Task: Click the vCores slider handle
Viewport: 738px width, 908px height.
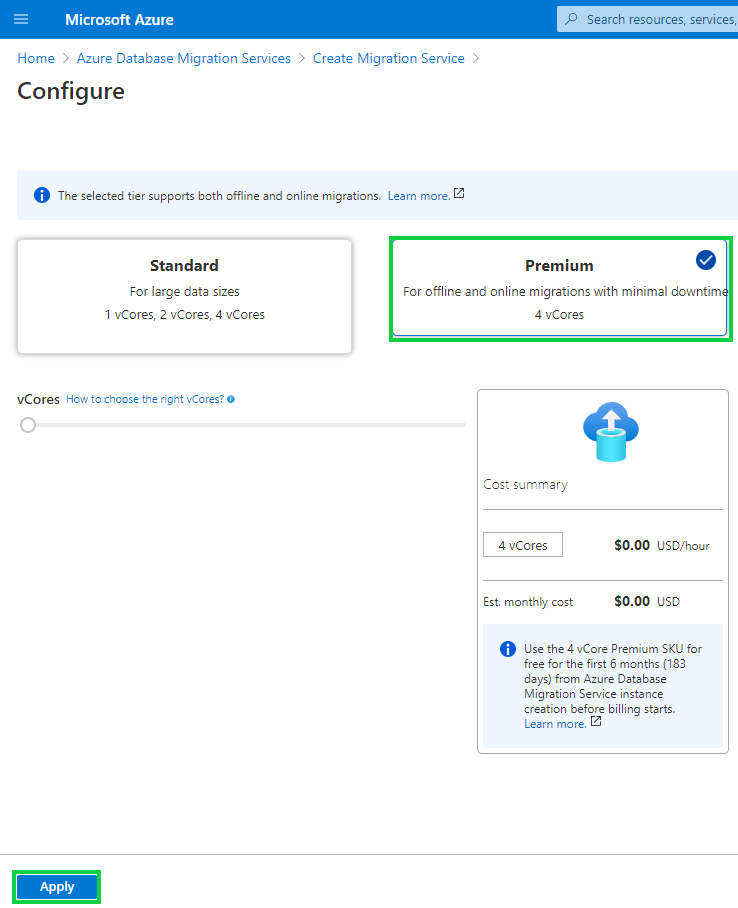Action: 28,425
